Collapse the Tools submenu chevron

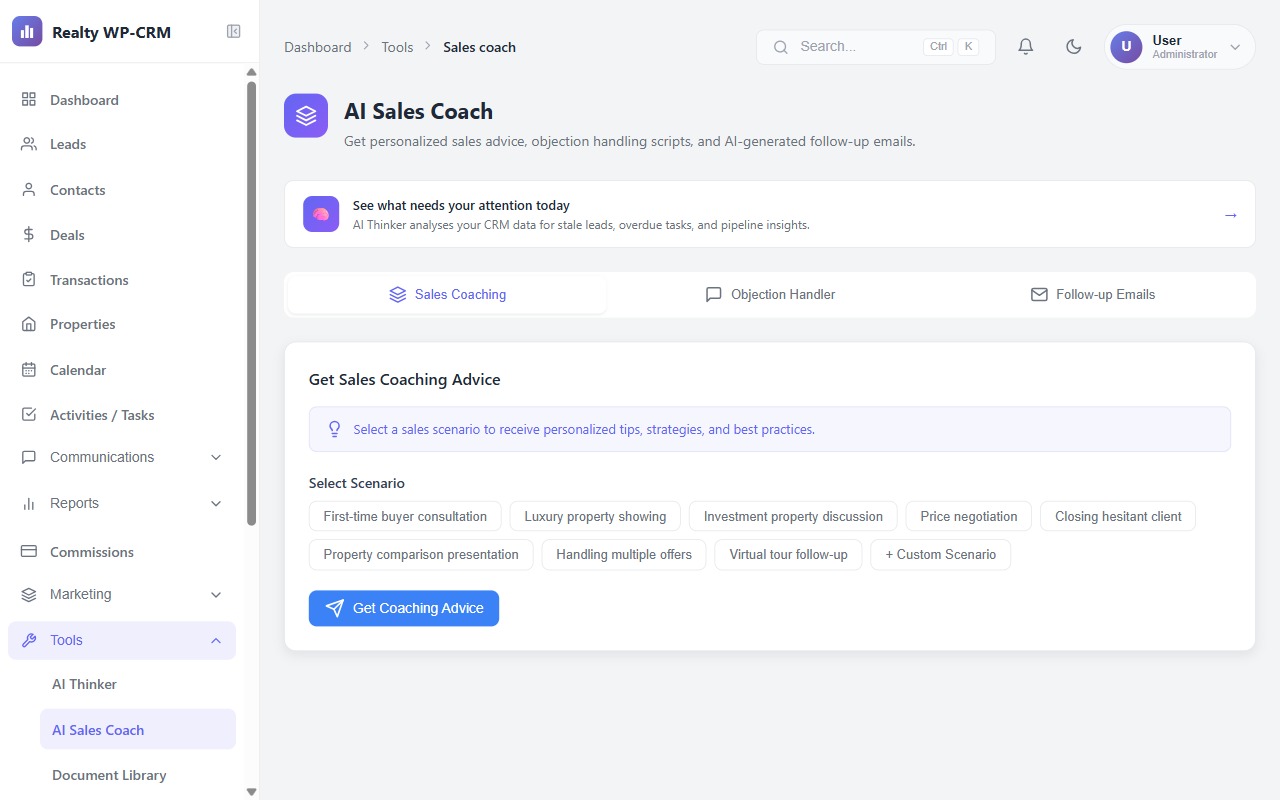click(x=216, y=640)
